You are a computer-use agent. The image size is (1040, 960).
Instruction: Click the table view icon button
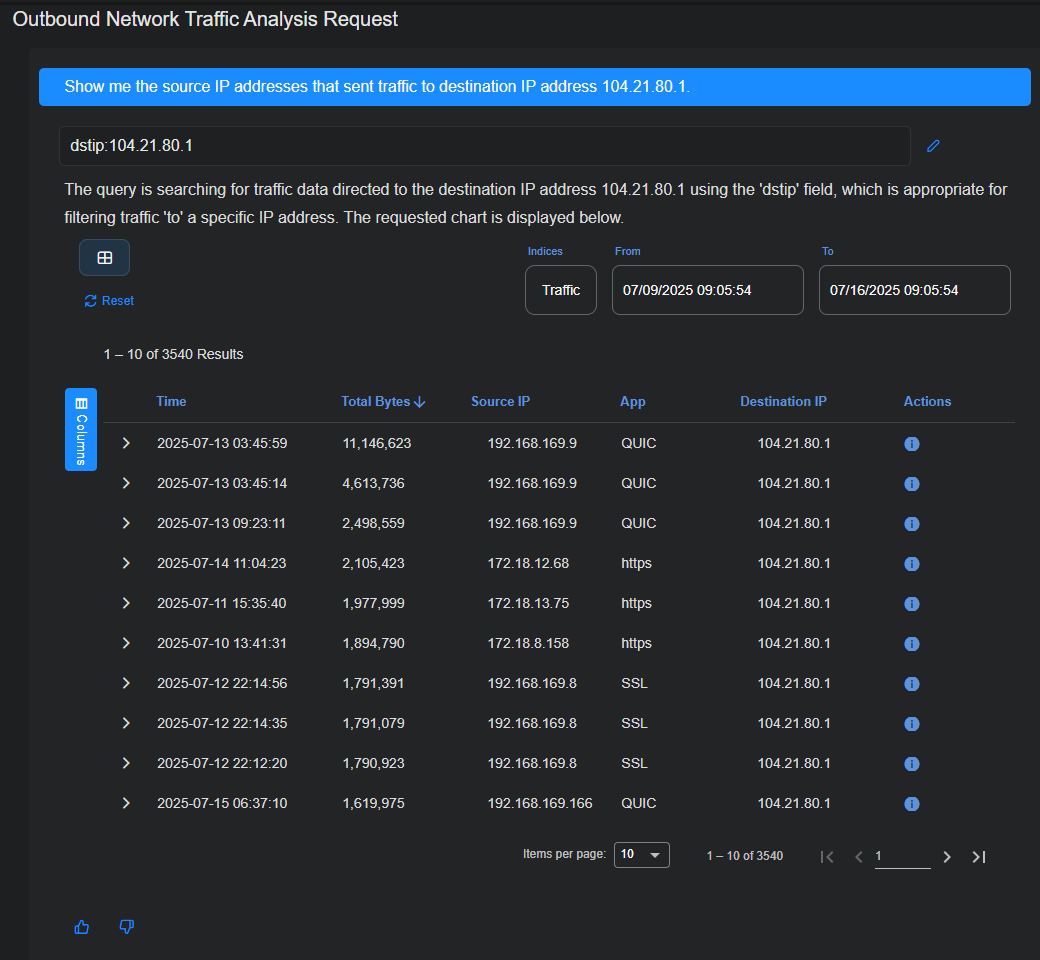click(x=104, y=258)
